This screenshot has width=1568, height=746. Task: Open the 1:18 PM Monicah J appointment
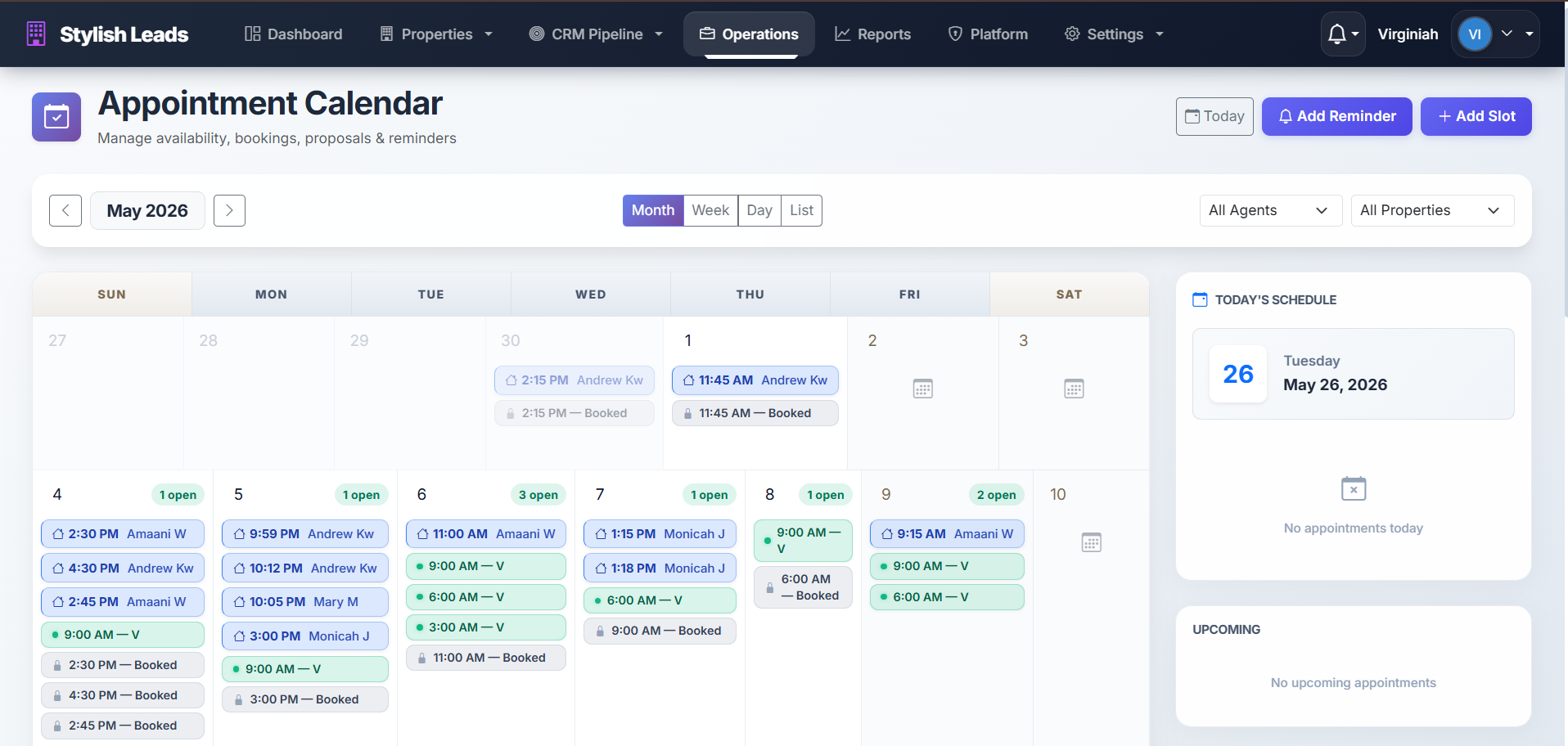pyautogui.click(x=660, y=568)
